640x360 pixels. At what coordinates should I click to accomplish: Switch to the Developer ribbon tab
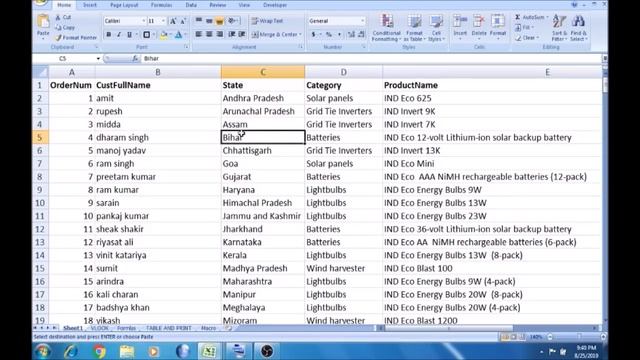275,5
